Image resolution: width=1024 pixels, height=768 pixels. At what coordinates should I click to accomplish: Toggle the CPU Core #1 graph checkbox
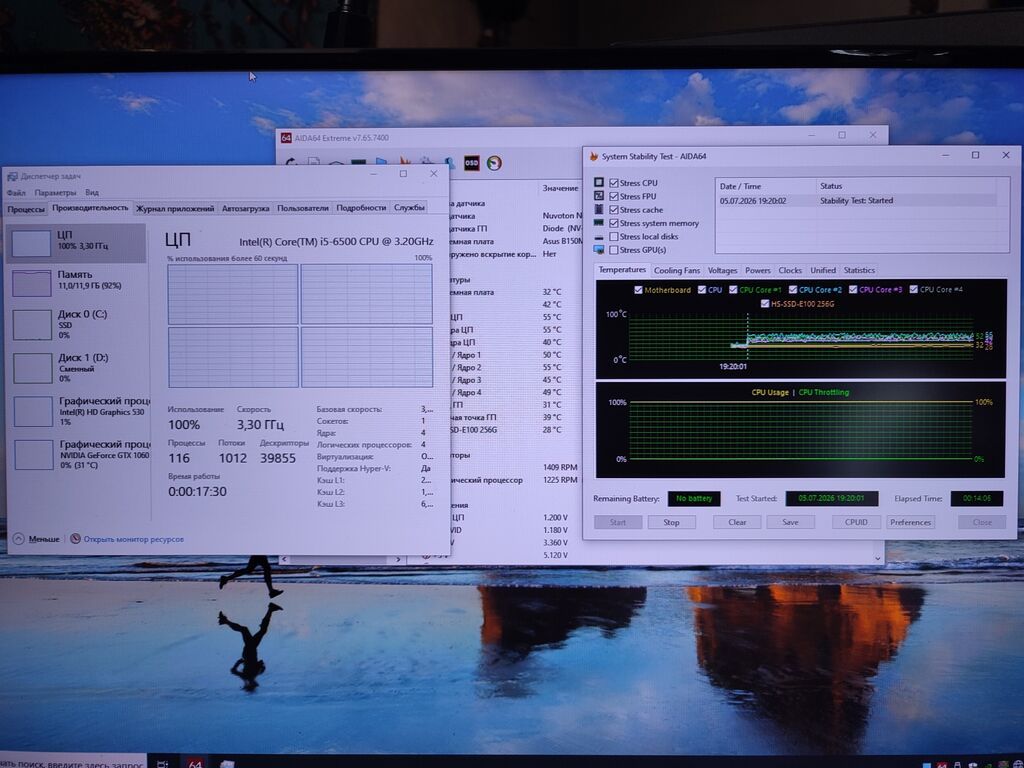tap(733, 290)
